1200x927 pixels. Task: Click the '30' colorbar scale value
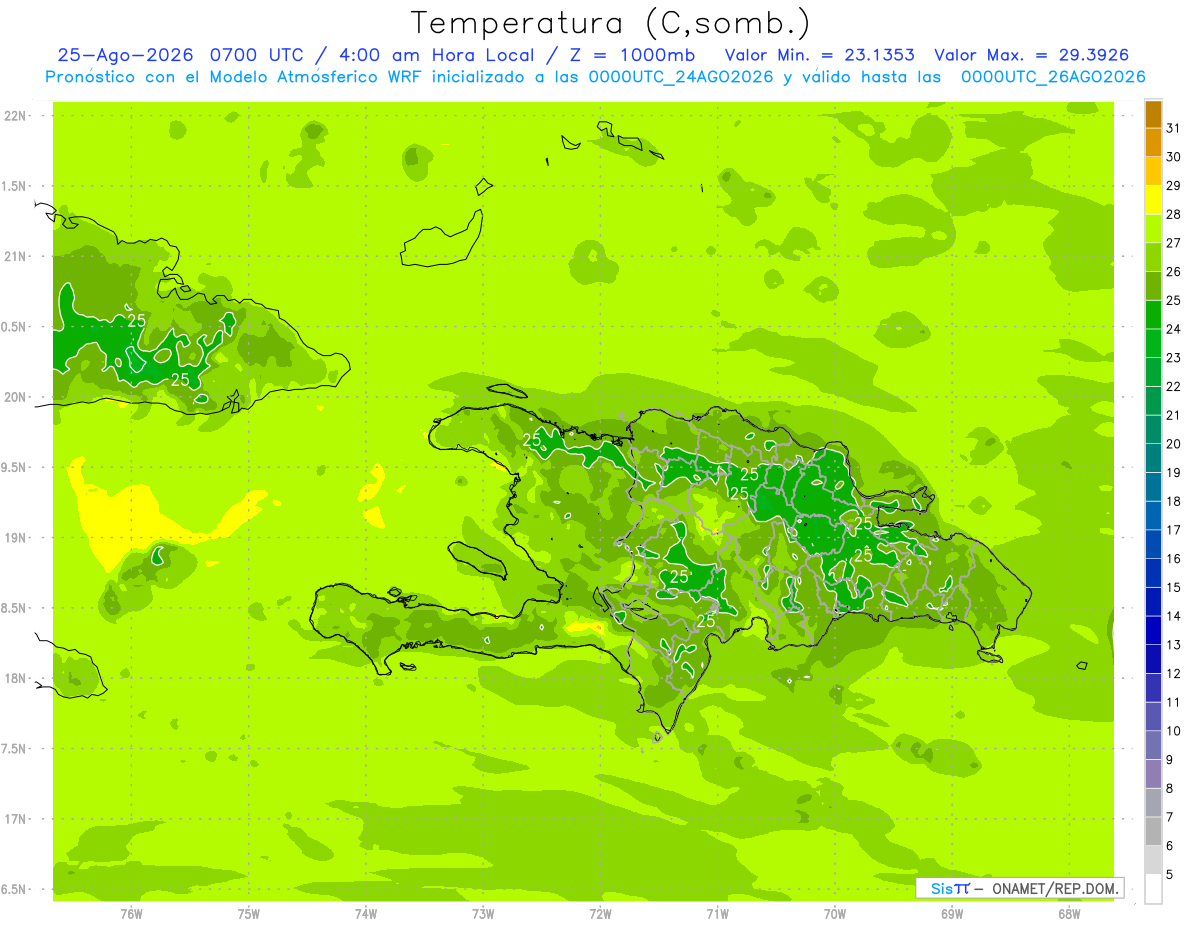pyautogui.click(x=1173, y=156)
